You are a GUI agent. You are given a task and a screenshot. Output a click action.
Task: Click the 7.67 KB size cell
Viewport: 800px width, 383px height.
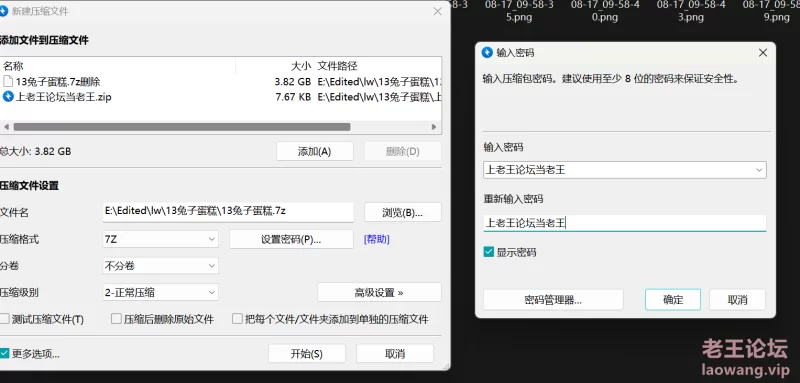[292, 96]
